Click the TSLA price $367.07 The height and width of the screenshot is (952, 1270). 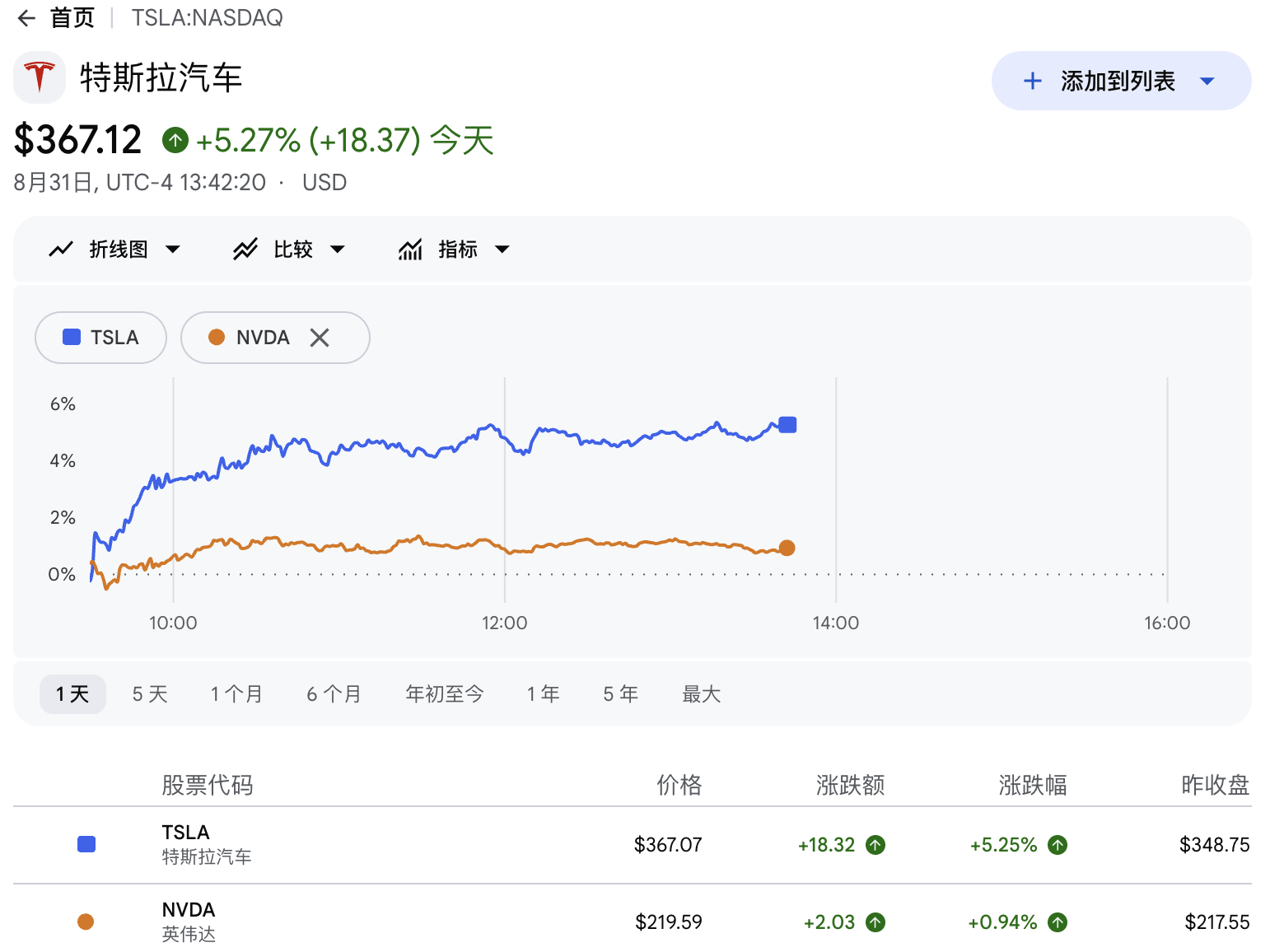click(668, 845)
